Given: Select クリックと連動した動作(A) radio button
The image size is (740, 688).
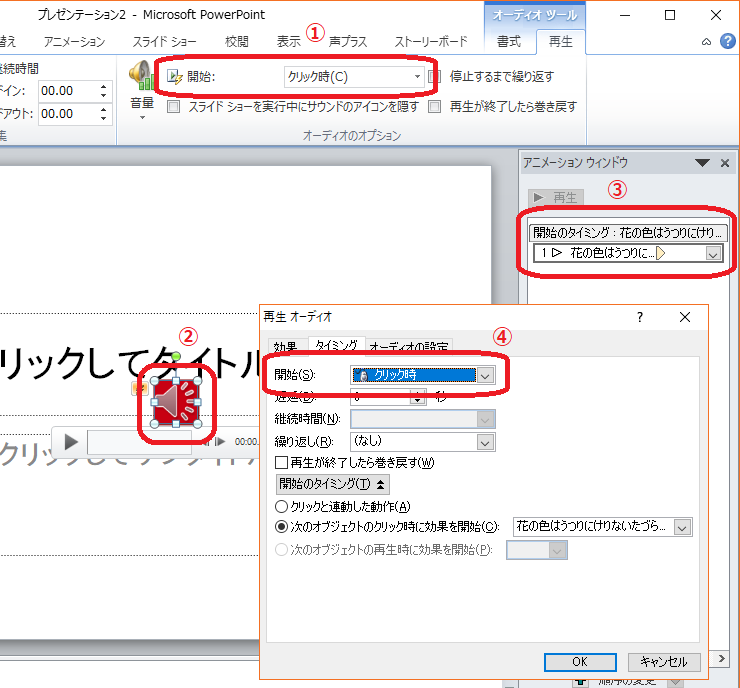Looking at the screenshot, I should click(281, 506).
